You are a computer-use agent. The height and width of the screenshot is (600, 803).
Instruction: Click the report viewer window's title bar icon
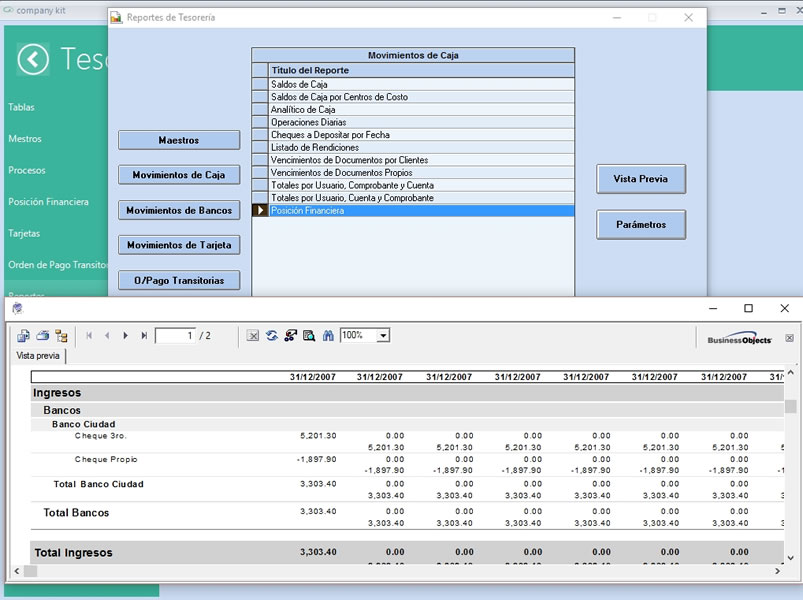click(18, 308)
